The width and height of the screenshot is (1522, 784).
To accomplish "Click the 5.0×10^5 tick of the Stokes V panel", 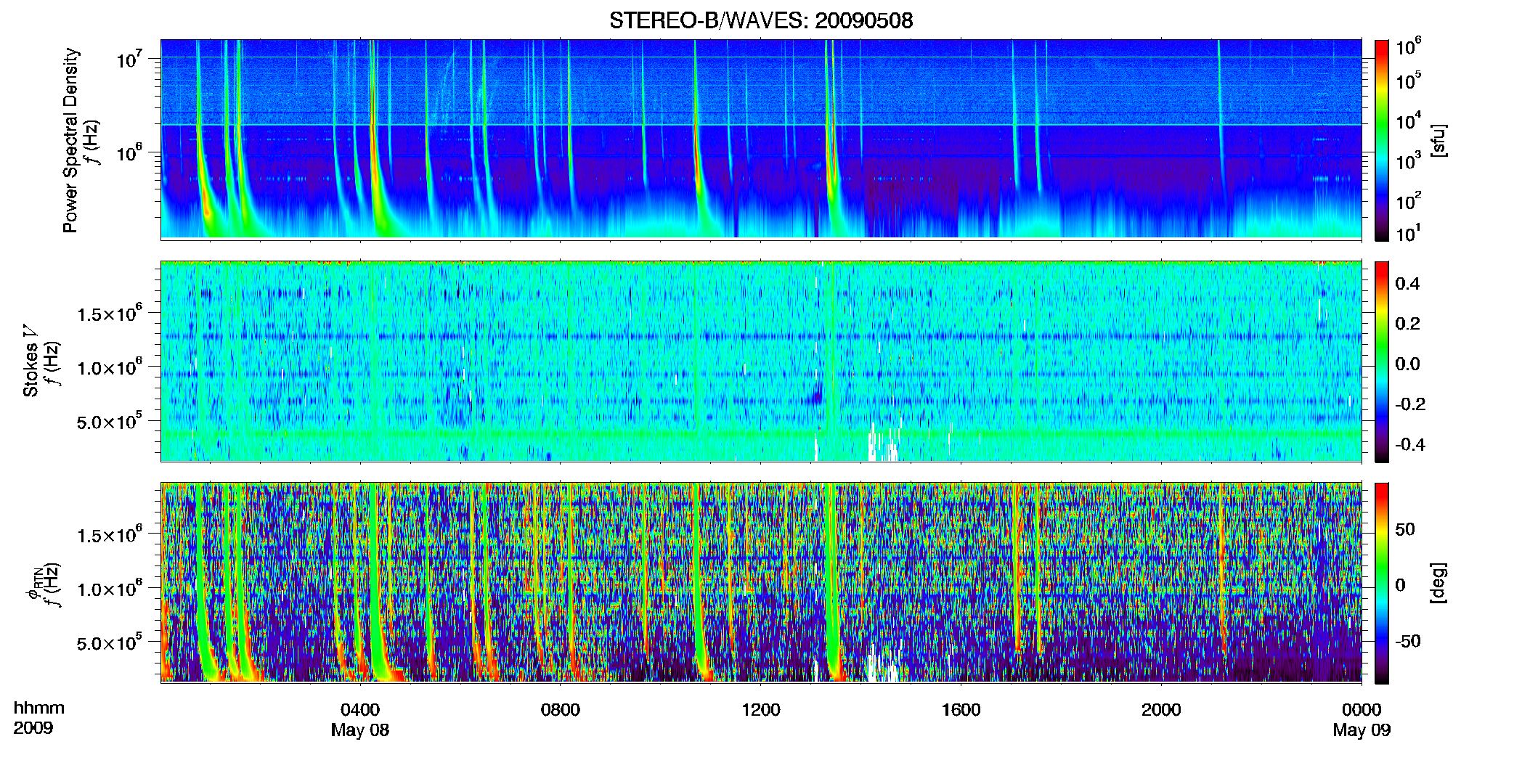I will [110, 421].
